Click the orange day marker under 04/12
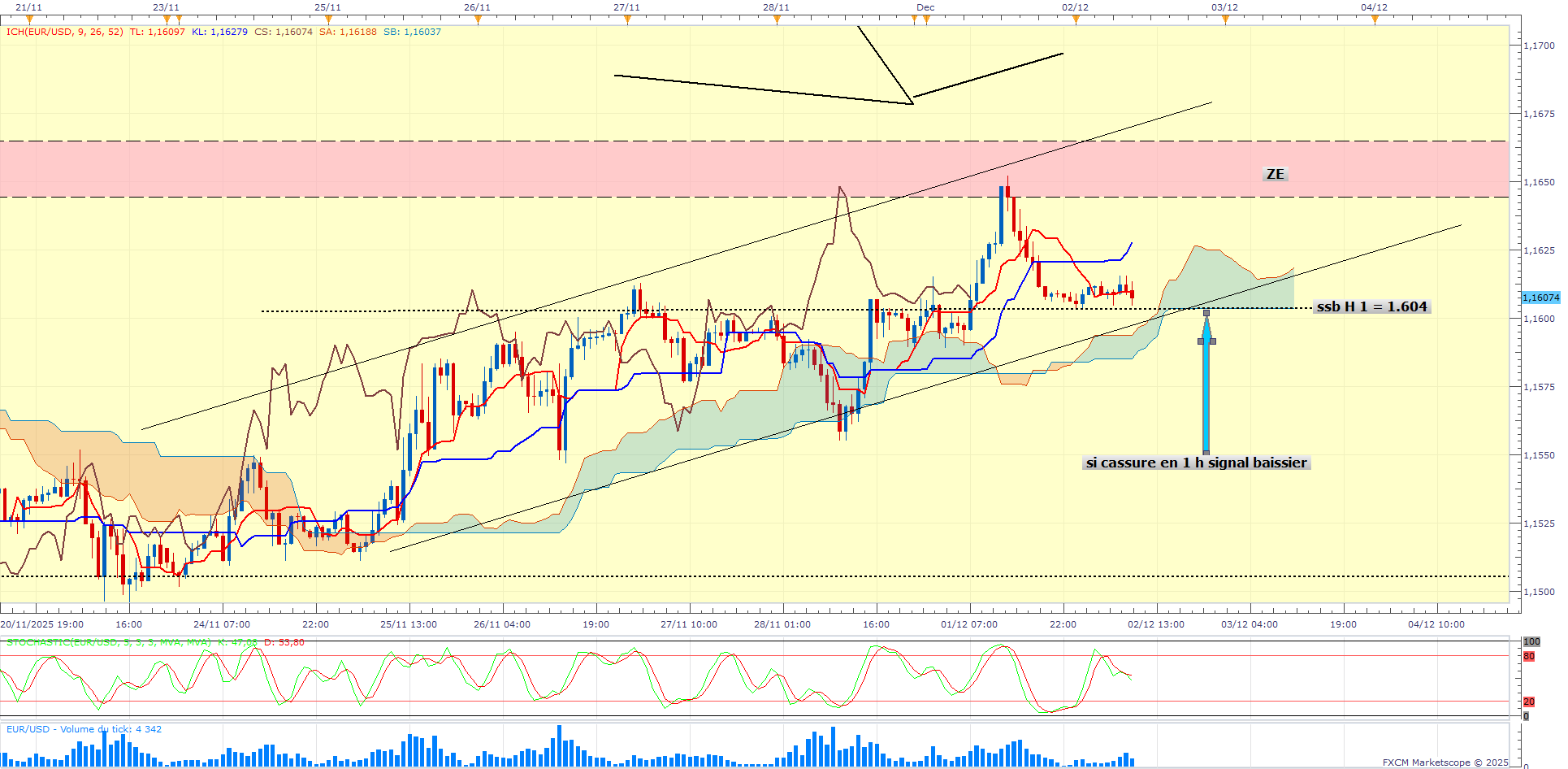This screenshot has width=1568, height=769. point(1375,20)
